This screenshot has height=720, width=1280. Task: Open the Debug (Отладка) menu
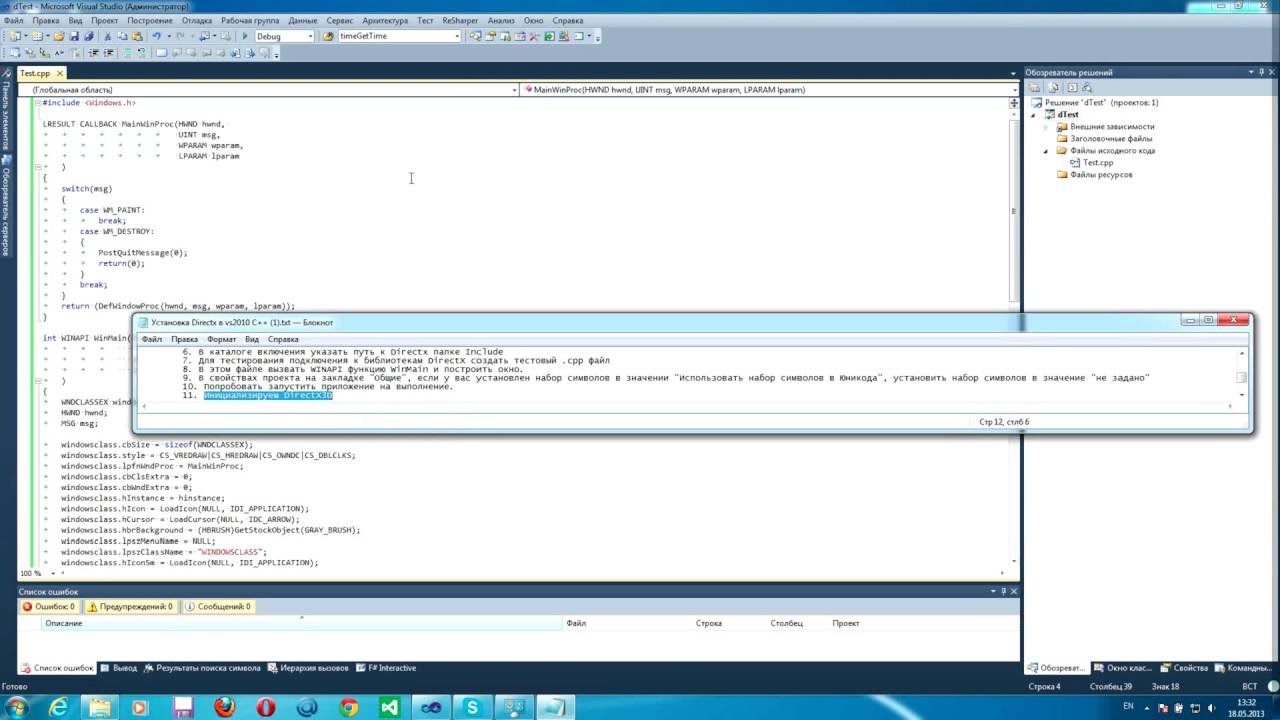(x=197, y=20)
